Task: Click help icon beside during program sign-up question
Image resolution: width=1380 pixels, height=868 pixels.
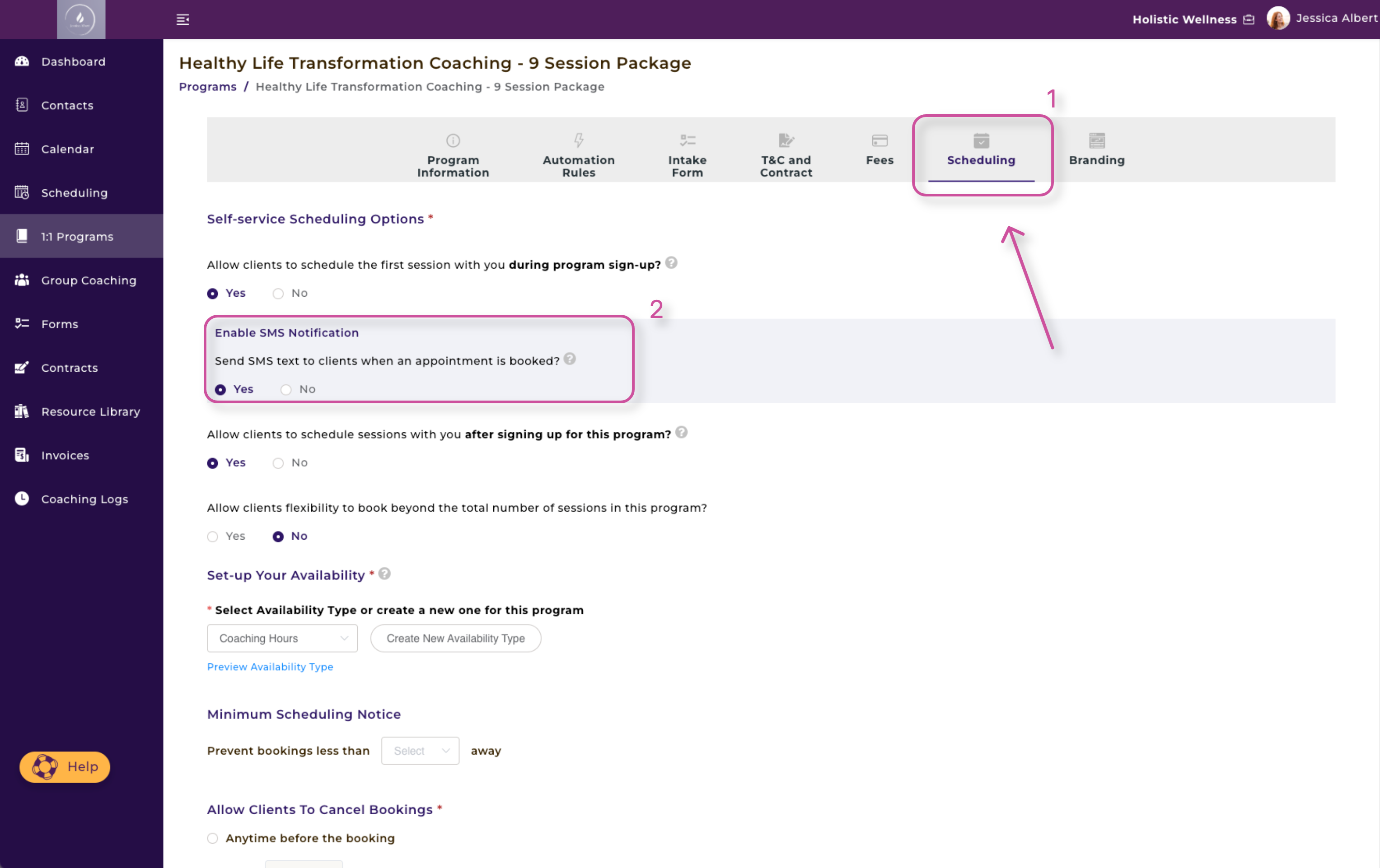Action: 671,263
